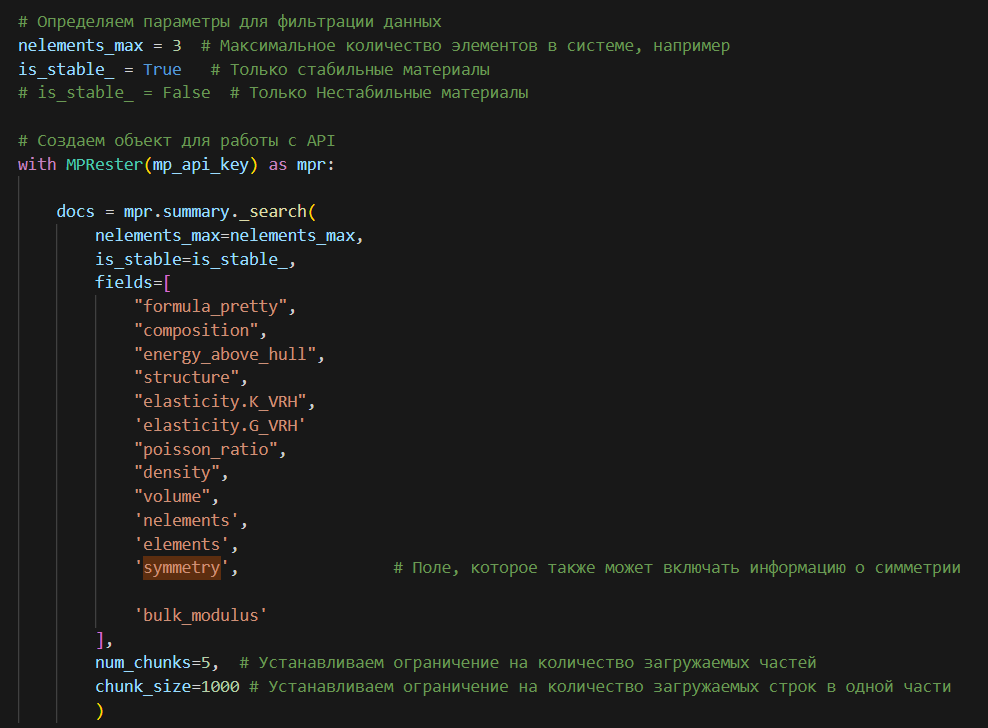The width and height of the screenshot is (988, 728).
Task: Click the highlighted symmetry word
Action: [x=182, y=568]
